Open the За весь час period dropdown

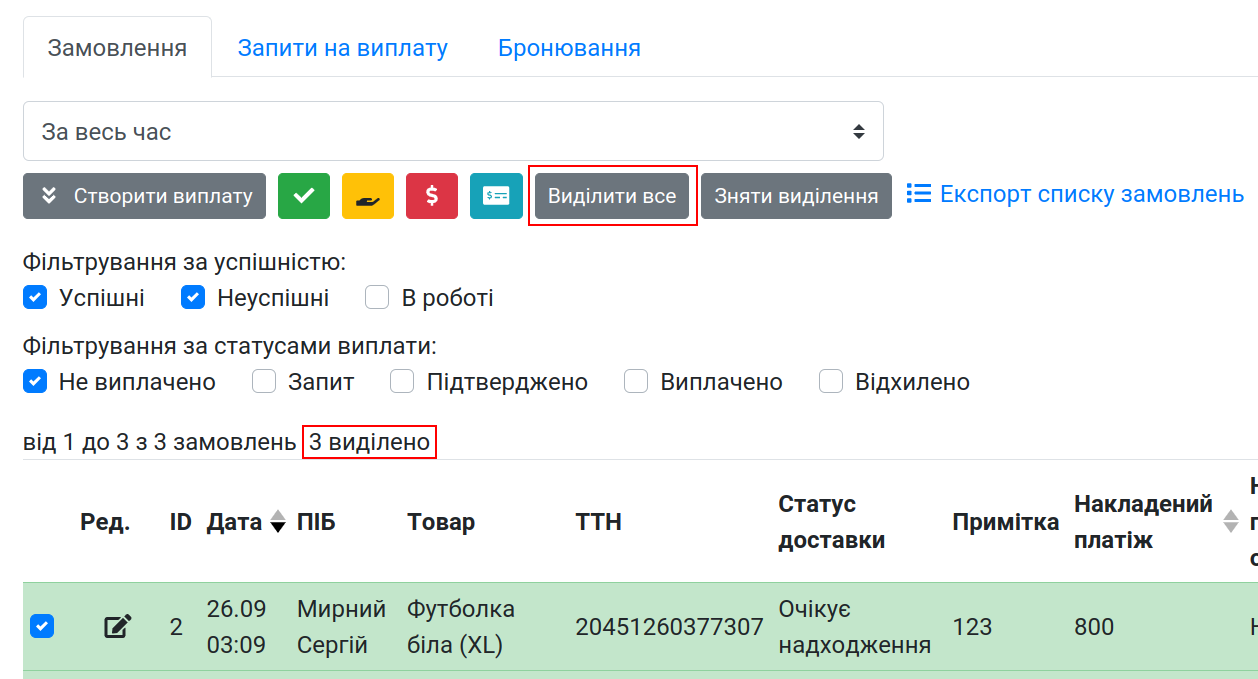point(453,131)
